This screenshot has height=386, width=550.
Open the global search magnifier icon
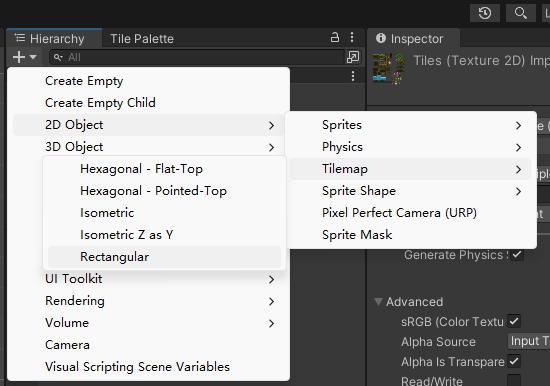(x=521, y=13)
